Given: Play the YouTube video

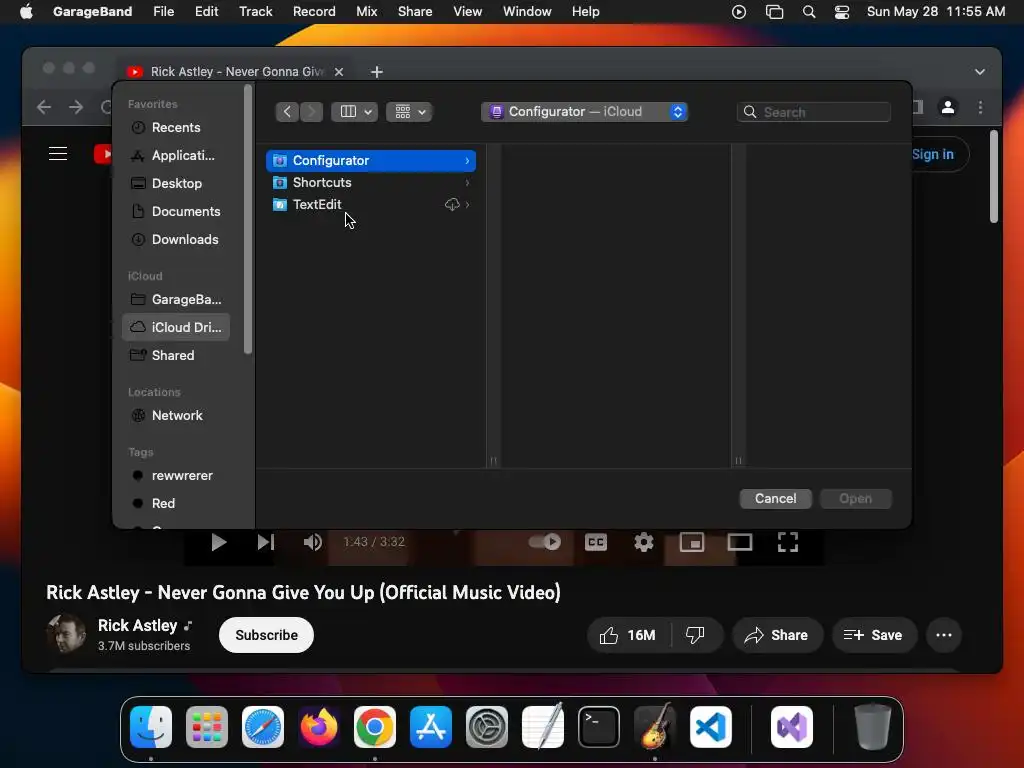Looking at the screenshot, I should click(218, 542).
